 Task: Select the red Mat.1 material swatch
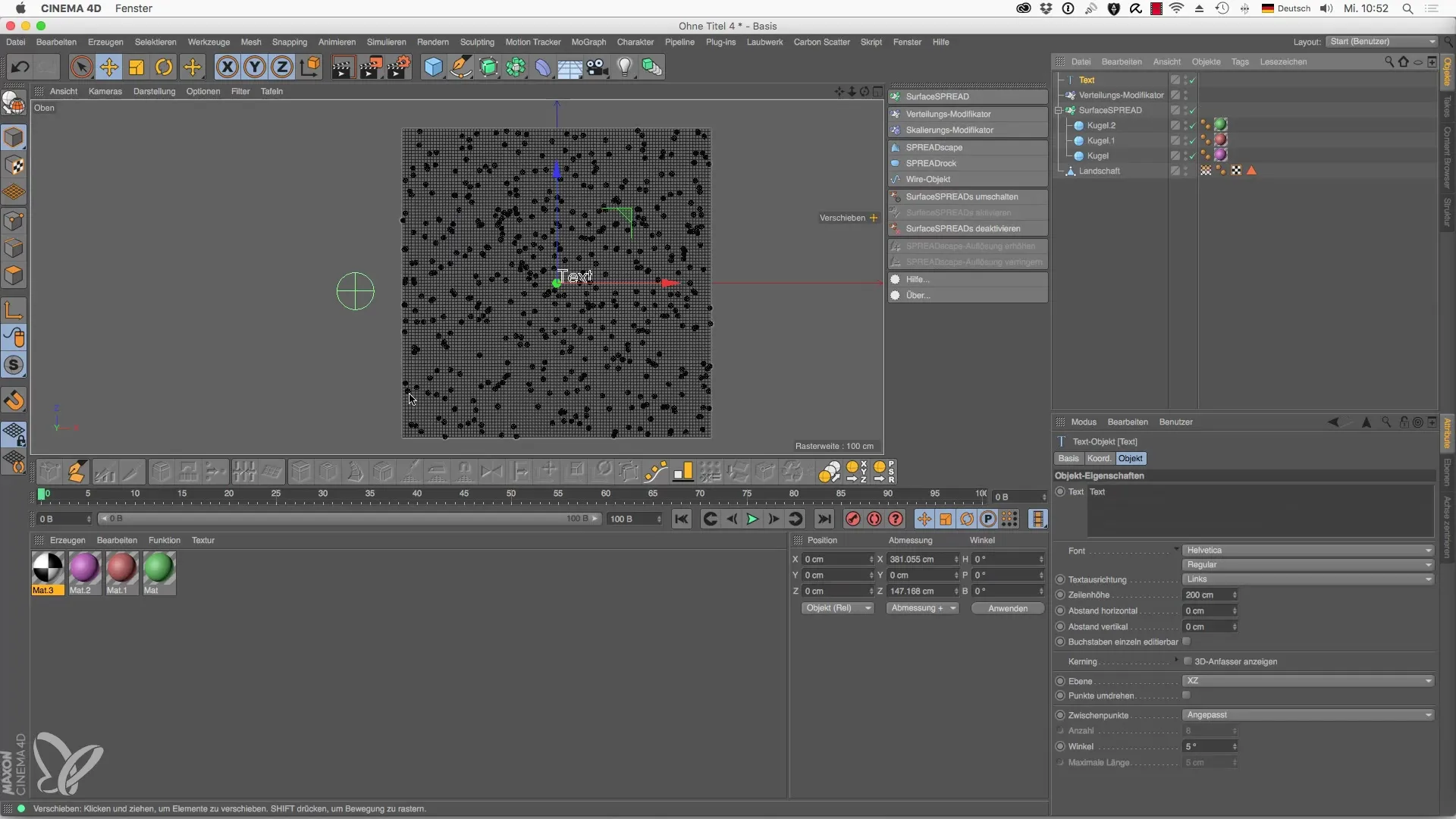(x=121, y=569)
